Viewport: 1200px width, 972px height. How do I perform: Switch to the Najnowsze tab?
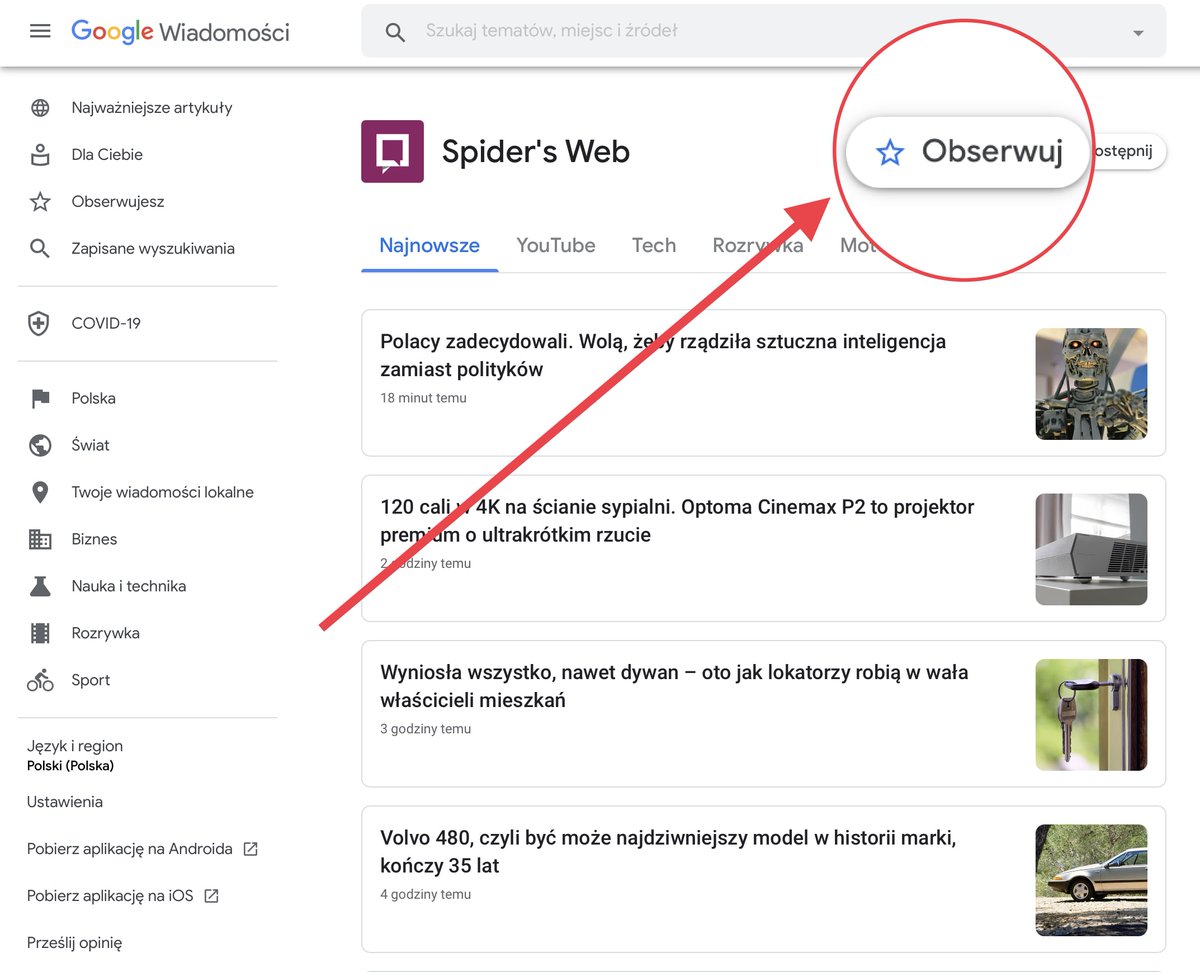[x=429, y=245]
